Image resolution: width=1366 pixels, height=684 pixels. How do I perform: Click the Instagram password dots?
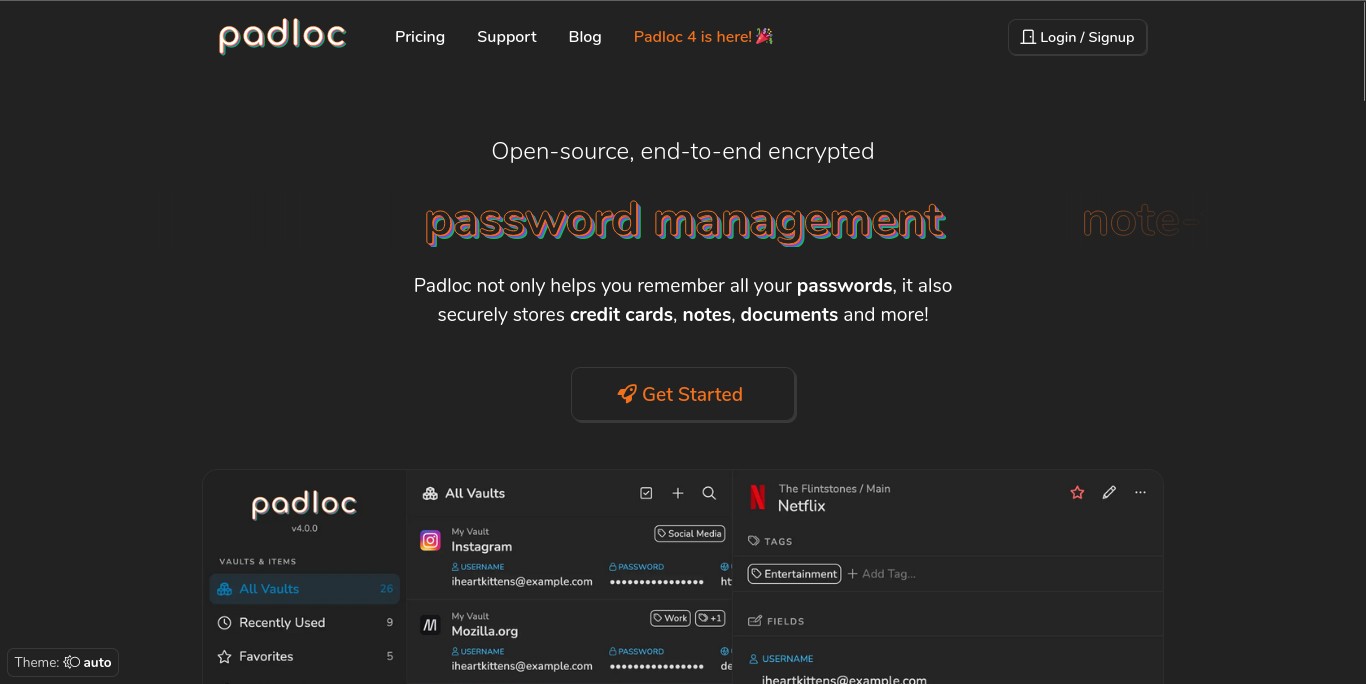pos(657,582)
